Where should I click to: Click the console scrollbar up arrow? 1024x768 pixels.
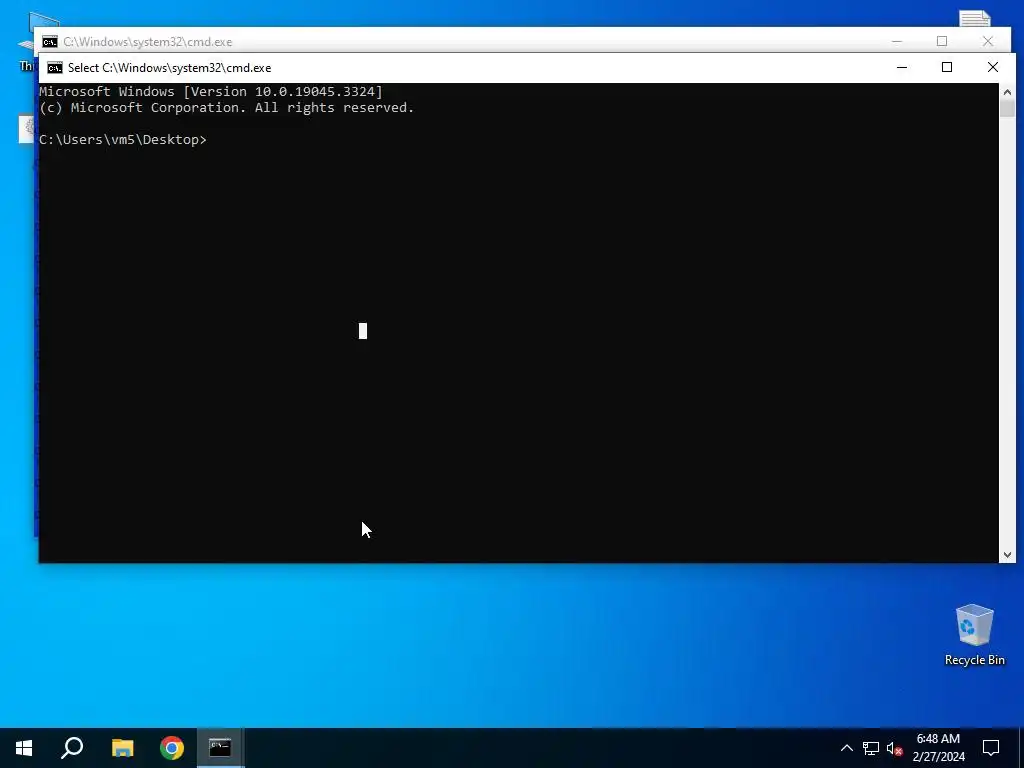1007,91
